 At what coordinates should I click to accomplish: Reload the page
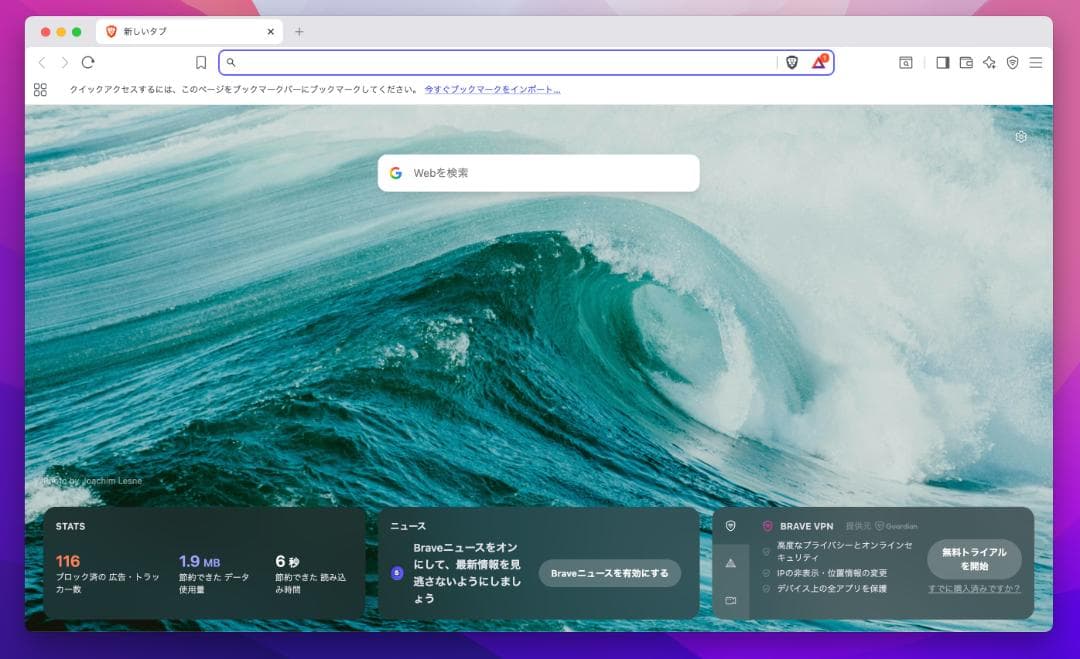pyautogui.click(x=88, y=62)
